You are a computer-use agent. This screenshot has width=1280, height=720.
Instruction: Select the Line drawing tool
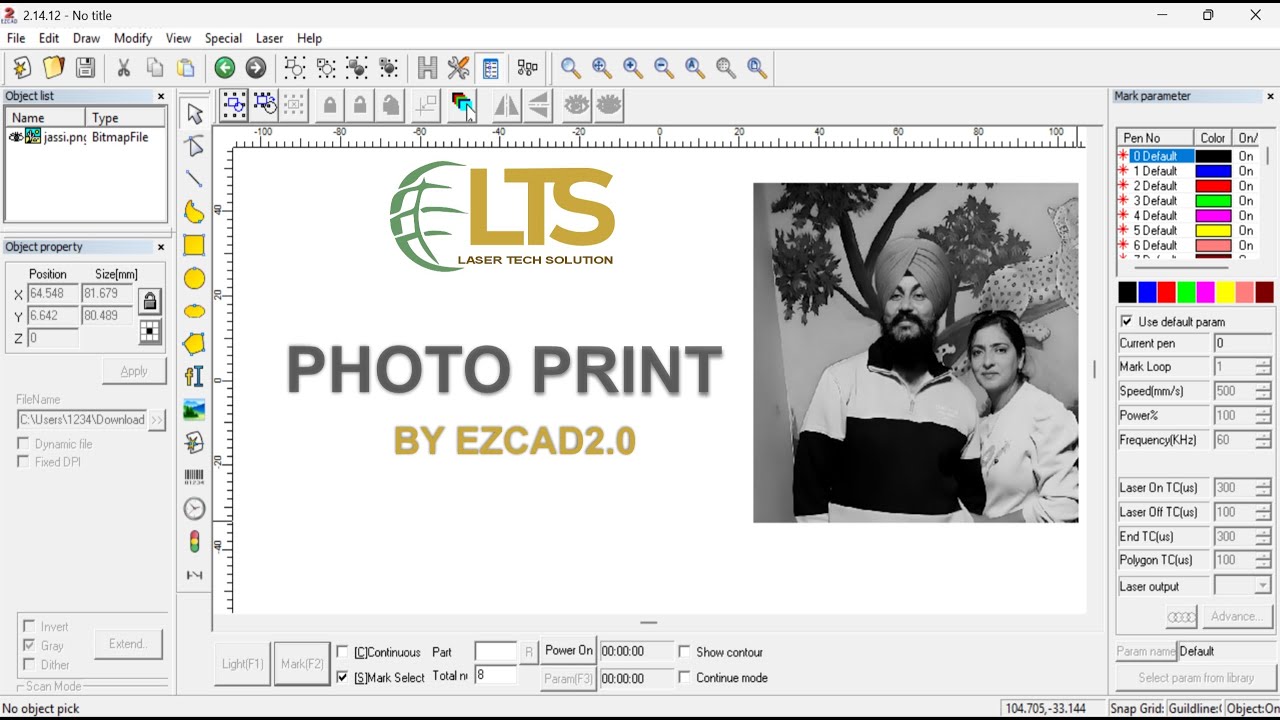coord(194,179)
